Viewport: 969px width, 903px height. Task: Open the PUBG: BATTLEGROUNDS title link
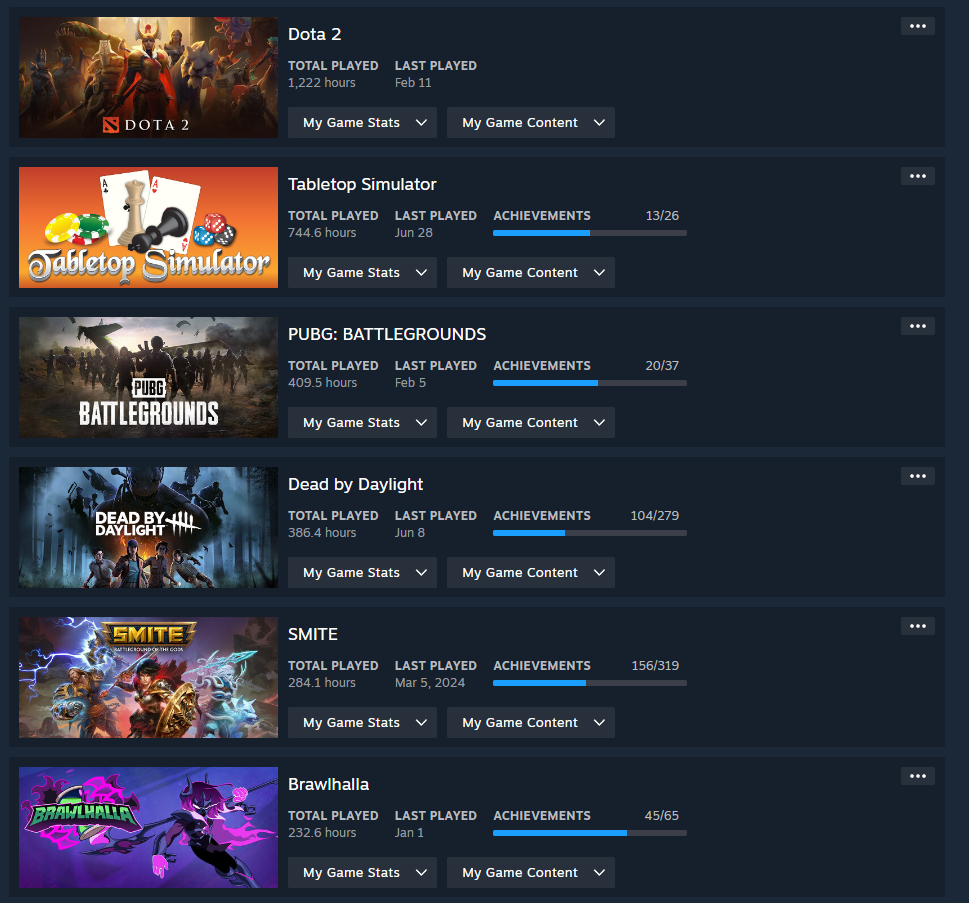387,334
